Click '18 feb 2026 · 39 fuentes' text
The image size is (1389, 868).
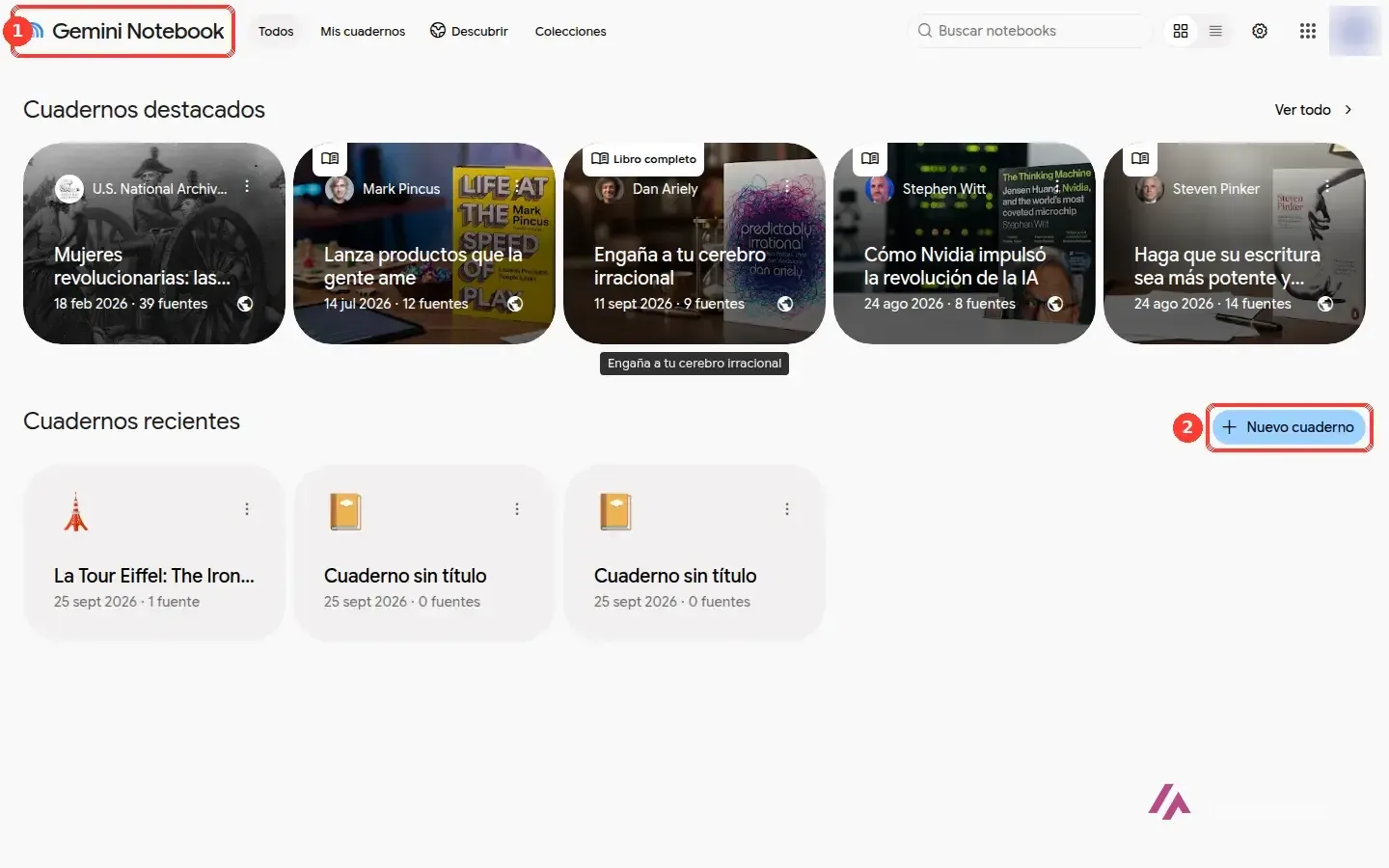(130, 304)
